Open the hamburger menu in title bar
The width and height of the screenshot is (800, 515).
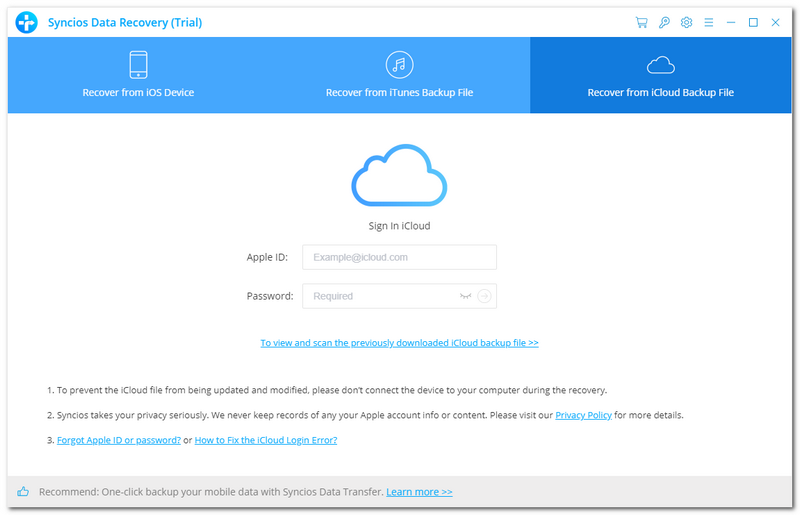709,22
